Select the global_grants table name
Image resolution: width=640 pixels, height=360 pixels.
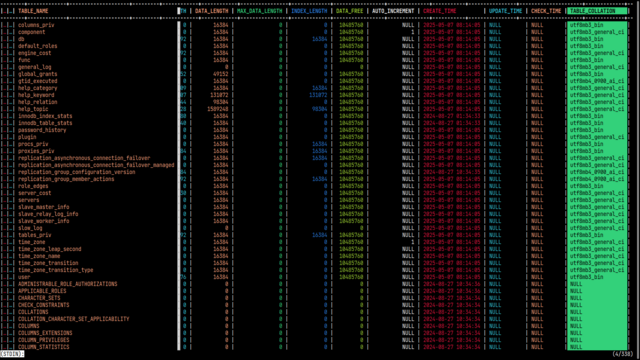pyautogui.click(x=38, y=74)
